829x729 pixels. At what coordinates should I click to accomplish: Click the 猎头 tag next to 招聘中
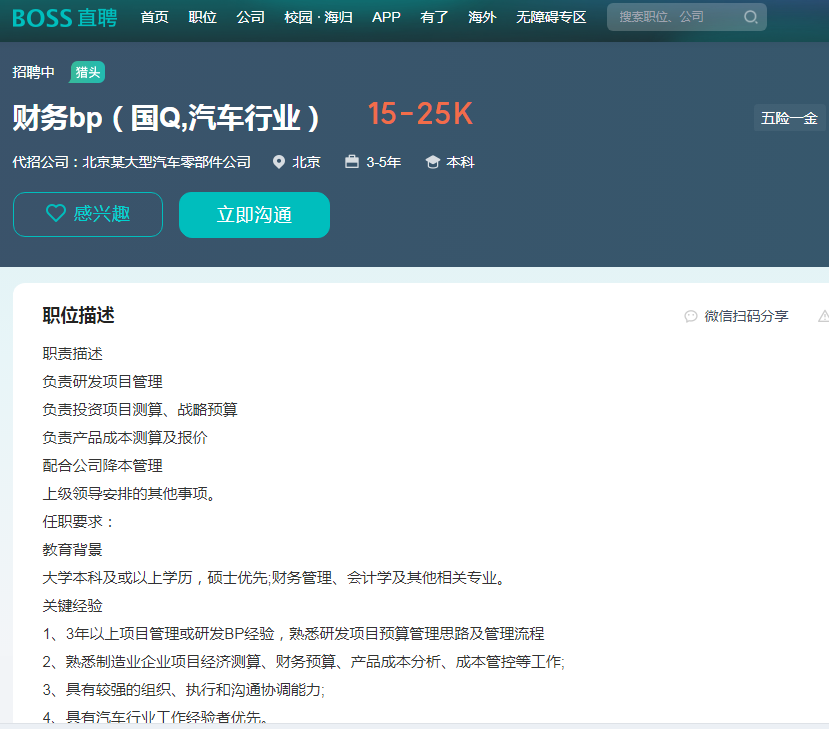88,72
